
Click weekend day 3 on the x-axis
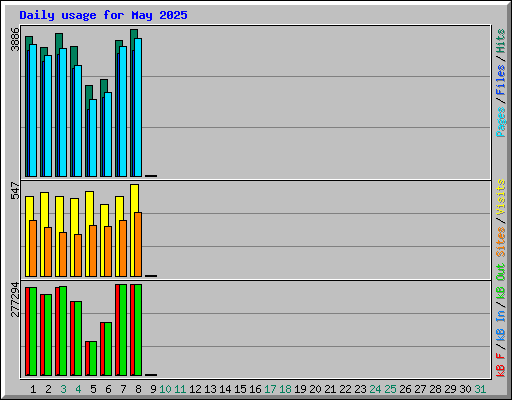click(63, 389)
